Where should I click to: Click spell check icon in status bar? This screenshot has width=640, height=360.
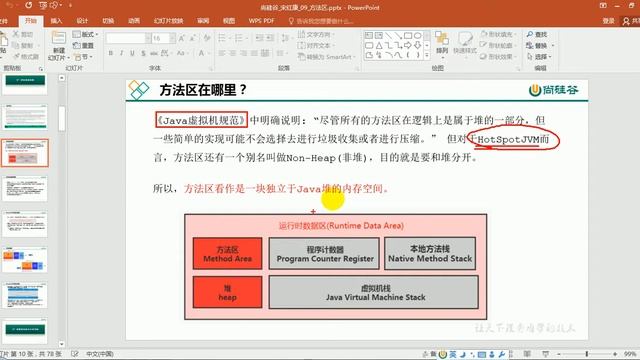point(75,354)
